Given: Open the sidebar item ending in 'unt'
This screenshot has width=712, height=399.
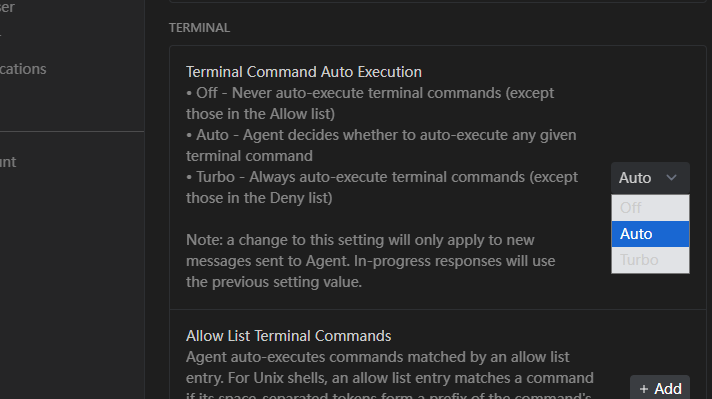Looking at the screenshot, I should click(8, 162).
